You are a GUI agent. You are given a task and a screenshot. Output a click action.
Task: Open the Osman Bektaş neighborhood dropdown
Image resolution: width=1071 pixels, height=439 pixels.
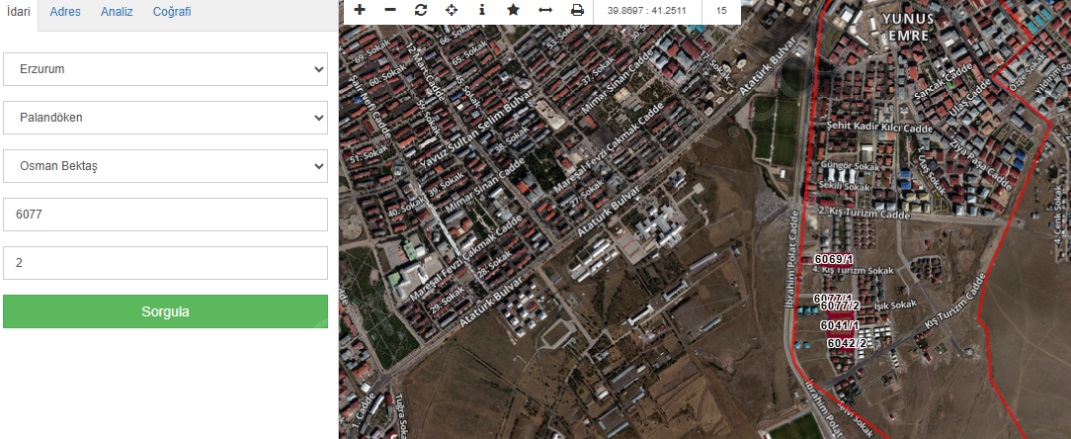pyautogui.click(x=166, y=166)
